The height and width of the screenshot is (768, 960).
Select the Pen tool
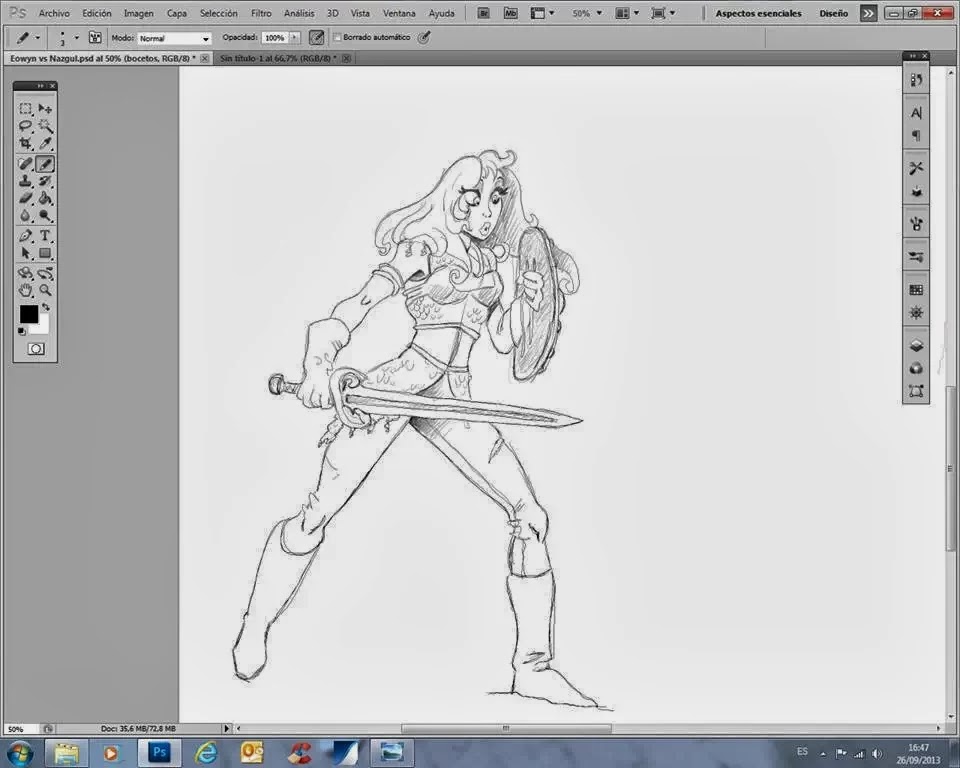click(25, 236)
